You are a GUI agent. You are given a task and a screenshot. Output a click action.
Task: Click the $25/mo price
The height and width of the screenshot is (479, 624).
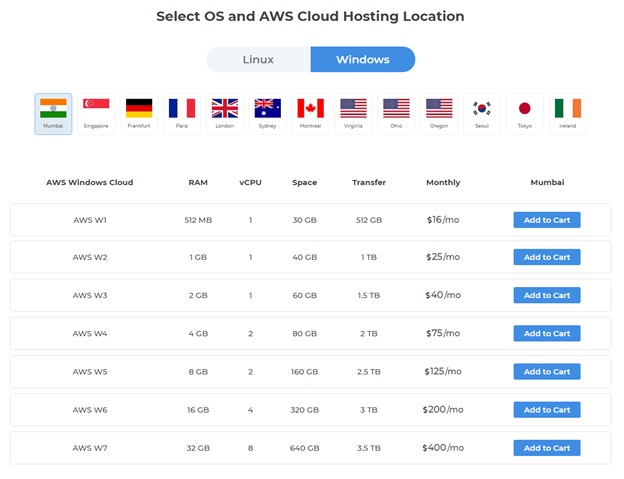pyautogui.click(x=443, y=257)
